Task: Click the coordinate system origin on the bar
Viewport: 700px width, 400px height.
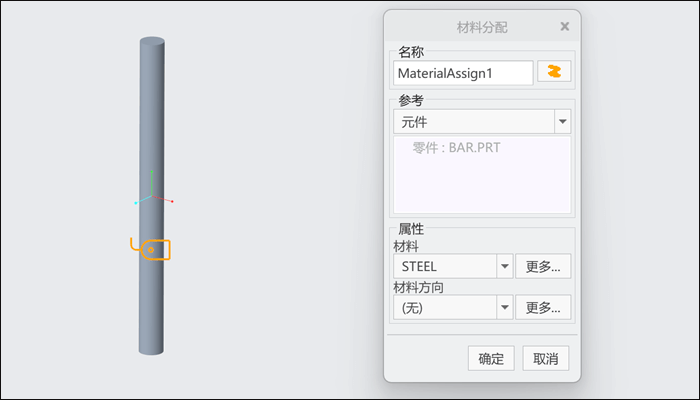Action: 152,196
